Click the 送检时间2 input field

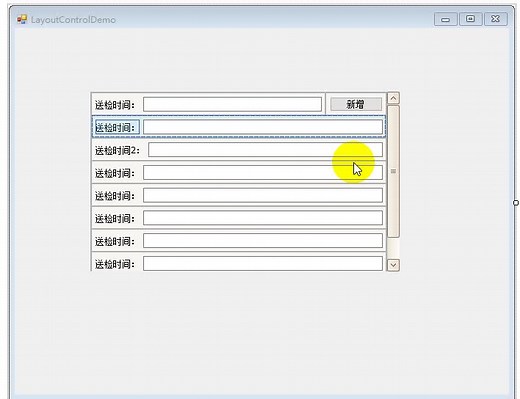point(265,150)
